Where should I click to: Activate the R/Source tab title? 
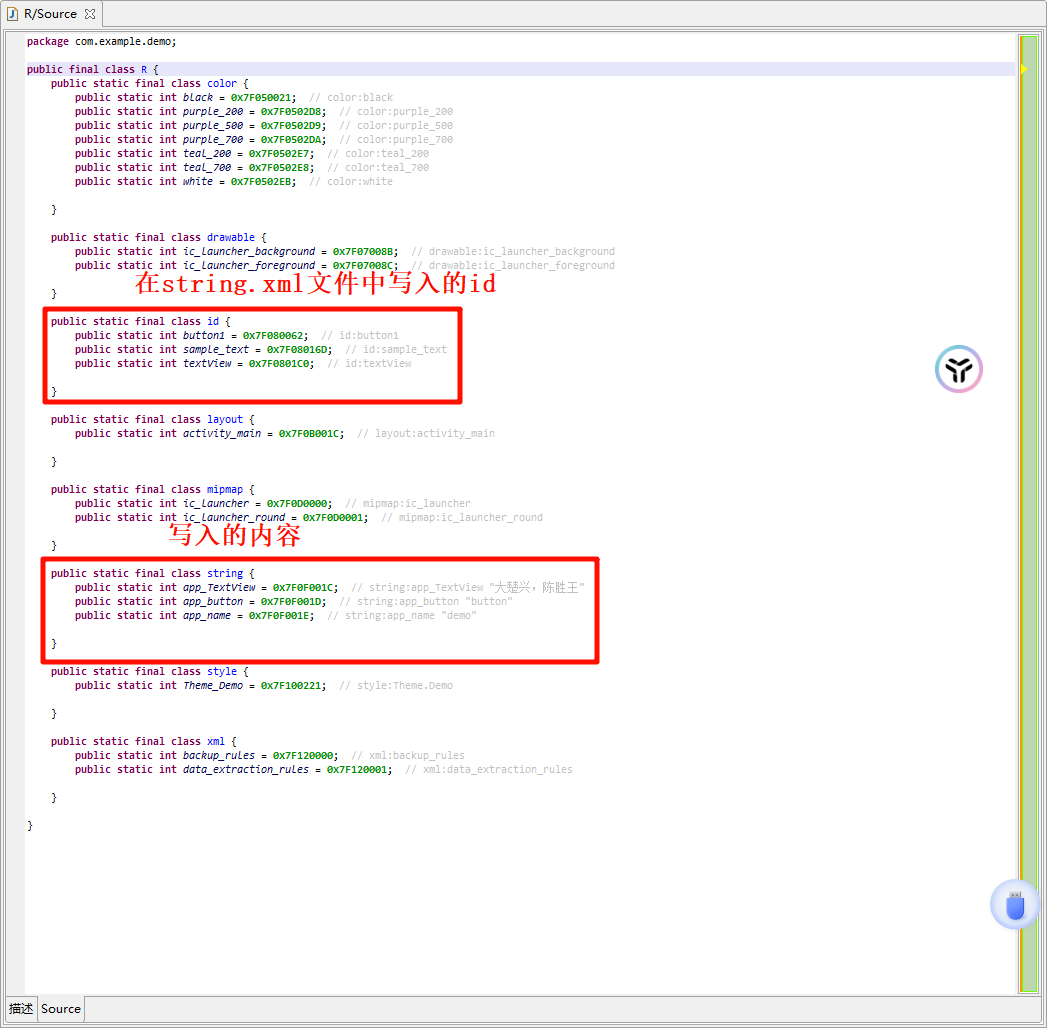[x=50, y=14]
